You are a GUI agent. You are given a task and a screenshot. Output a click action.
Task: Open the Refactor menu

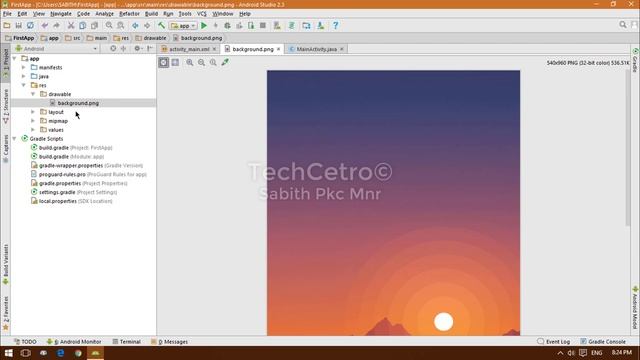pyautogui.click(x=129, y=13)
